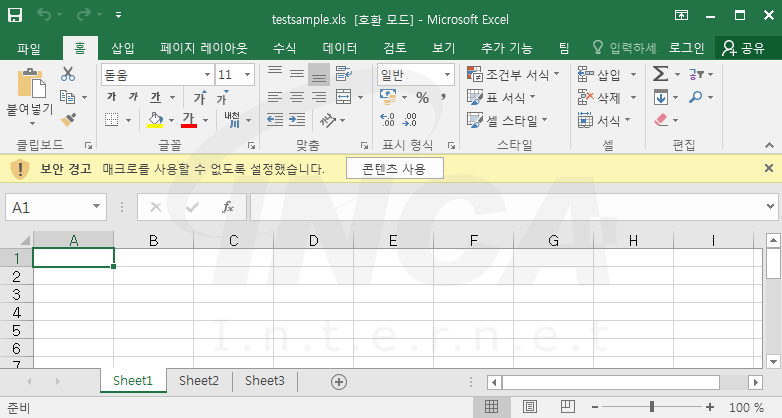The height and width of the screenshot is (418, 782).
Task: Apply red font color 가
Action: pos(189,120)
